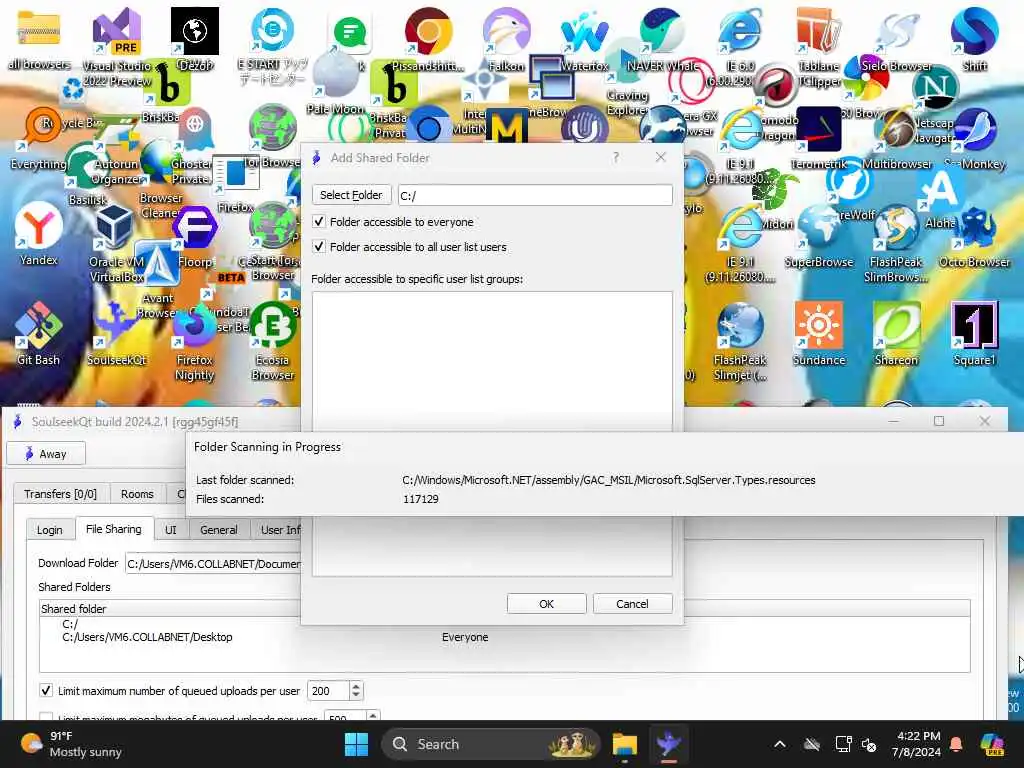1024x768 pixels.
Task: Open the SuperBrowse desktop icon
Action: pyautogui.click(x=818, y=236)
